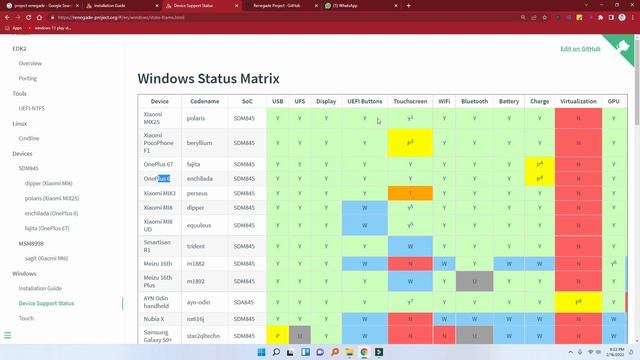Bookmark this page with the star icon
The width and height of the screenshot is (640, 360).
[x=544, y=18]
